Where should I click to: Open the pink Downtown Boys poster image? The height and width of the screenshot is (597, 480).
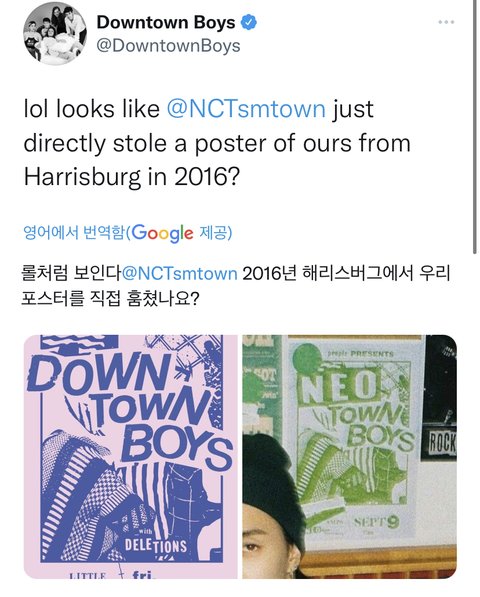(x=131, y=457)
